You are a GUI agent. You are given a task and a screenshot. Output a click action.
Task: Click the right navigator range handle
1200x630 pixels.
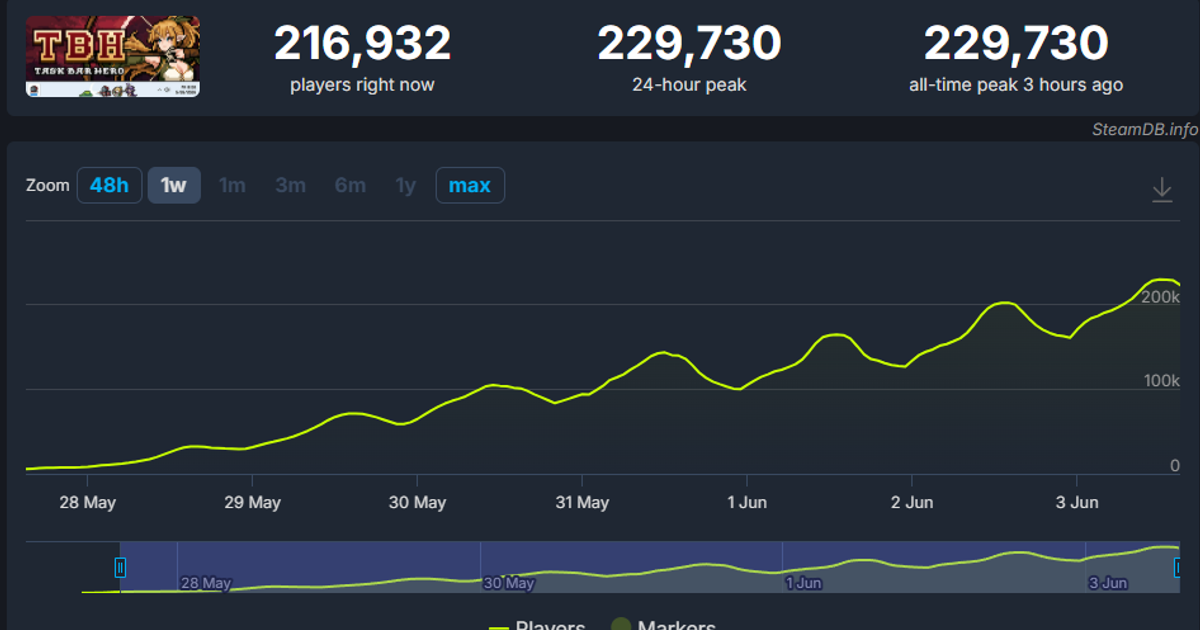pyautogui.click(x=1179, y=568)
